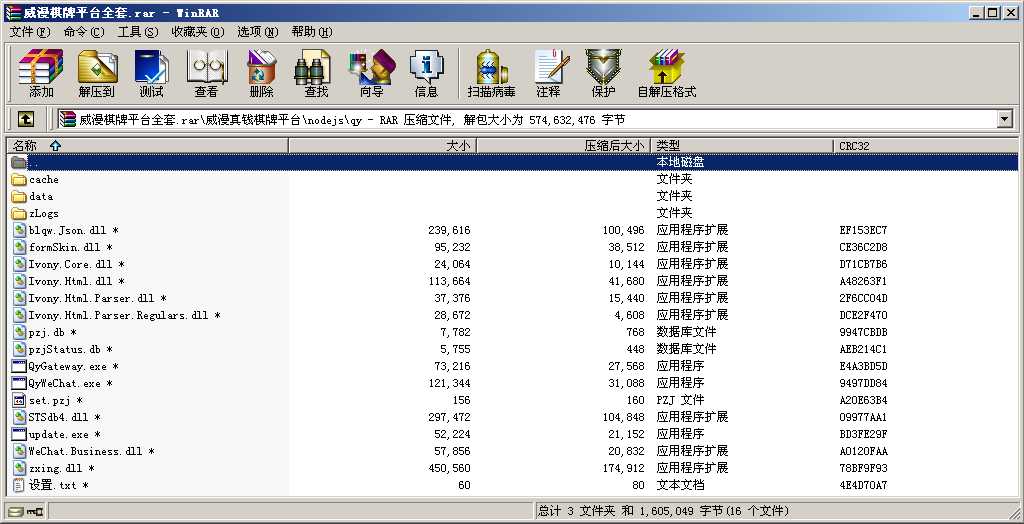Go up one folder level button

click(25, 119)
